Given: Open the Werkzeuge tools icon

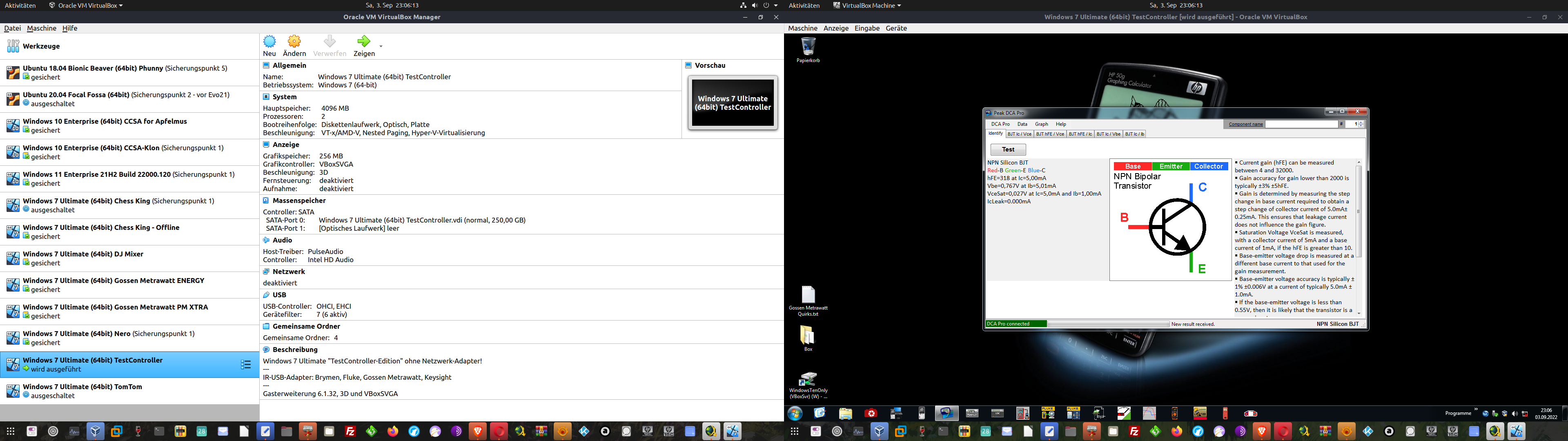Looking at the screenshot, I should click(13, 46).
